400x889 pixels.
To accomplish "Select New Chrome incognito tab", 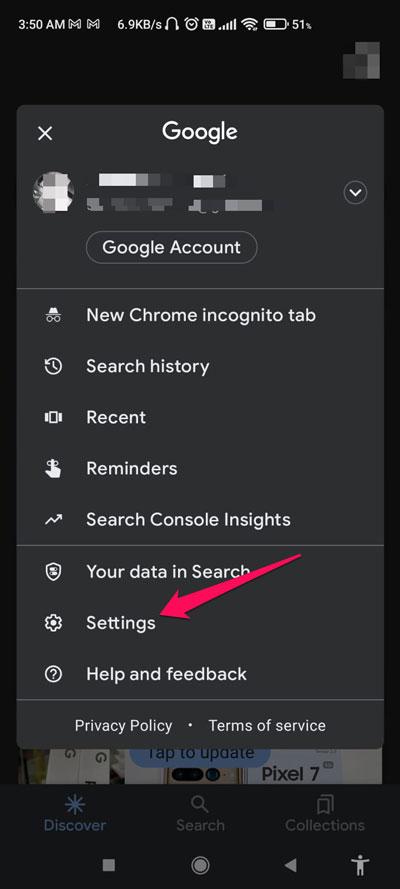I will click(200, 315).
